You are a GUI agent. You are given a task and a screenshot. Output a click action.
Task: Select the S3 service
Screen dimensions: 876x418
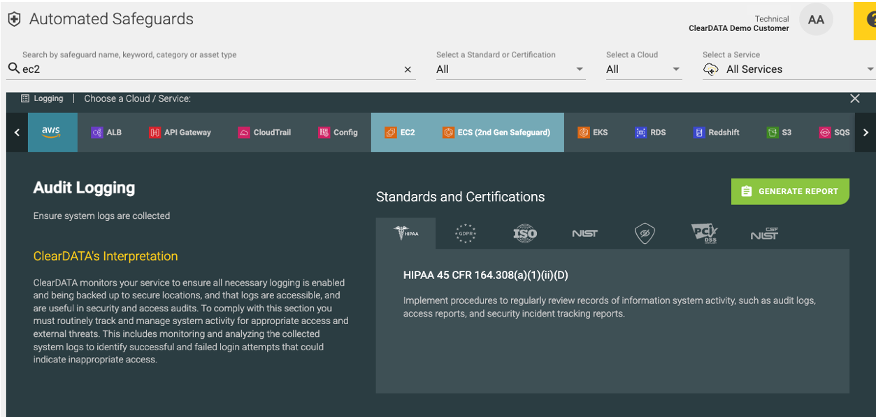pos(779,132)
